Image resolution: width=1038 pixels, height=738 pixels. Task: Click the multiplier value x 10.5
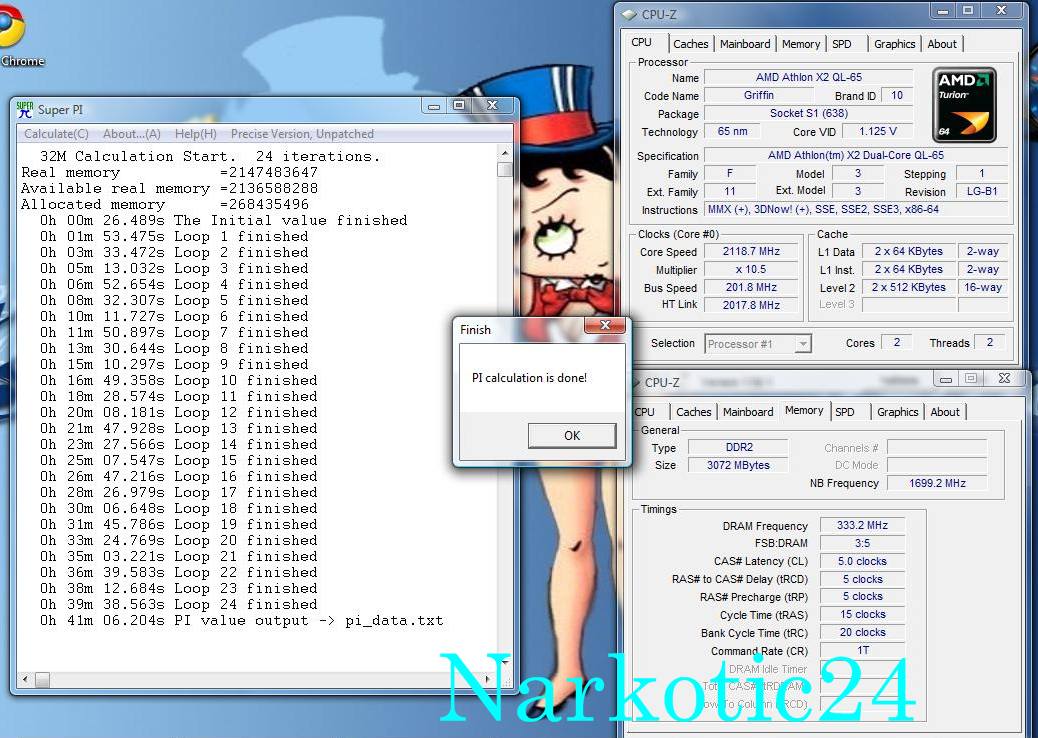click(x=751, y=269)
